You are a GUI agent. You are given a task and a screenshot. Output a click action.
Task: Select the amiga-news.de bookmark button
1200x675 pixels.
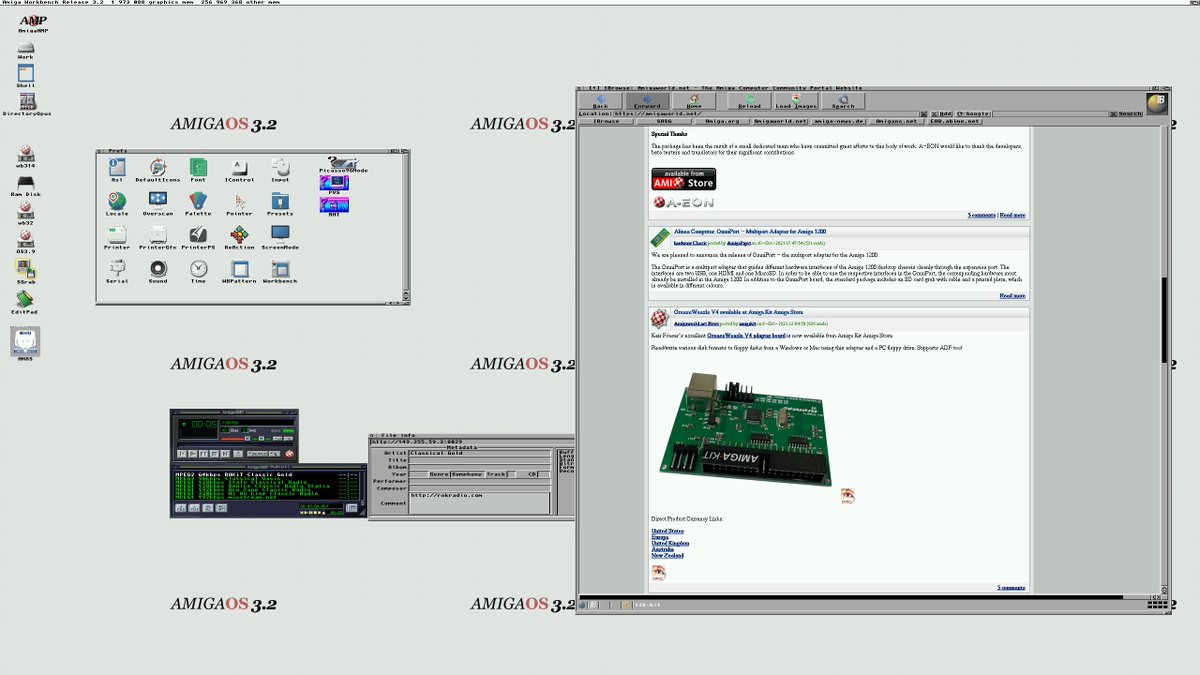(x=837, y=121)
